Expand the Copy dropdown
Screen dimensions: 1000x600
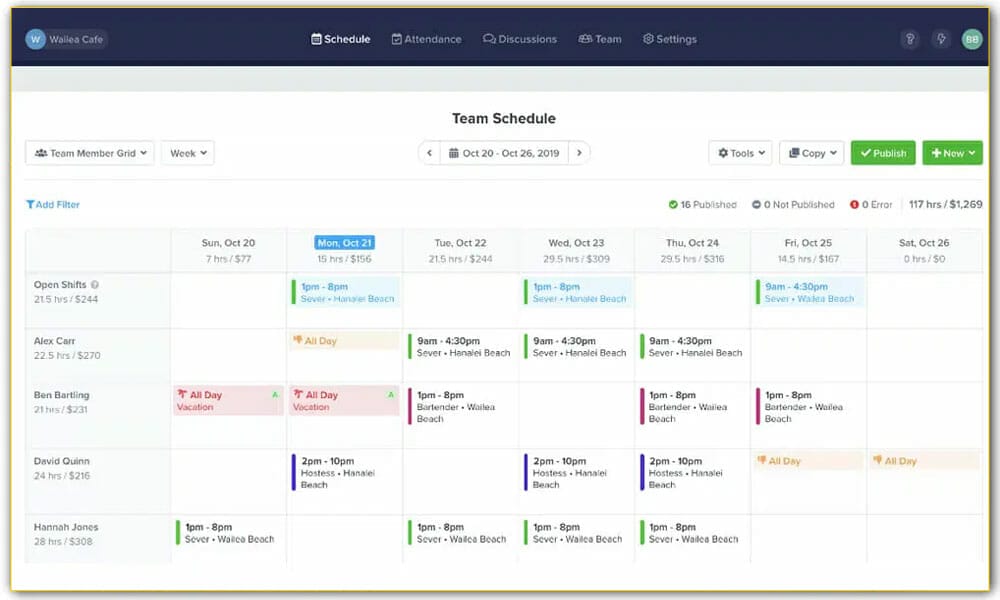click(811, 153)
